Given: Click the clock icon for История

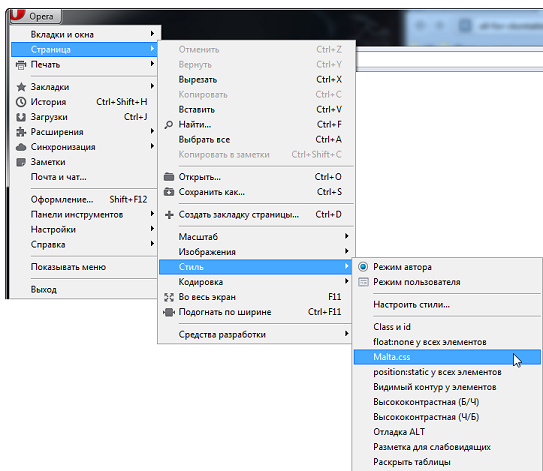Looking at the screenshot, I should pyautogui.click(x=21, y=102).
